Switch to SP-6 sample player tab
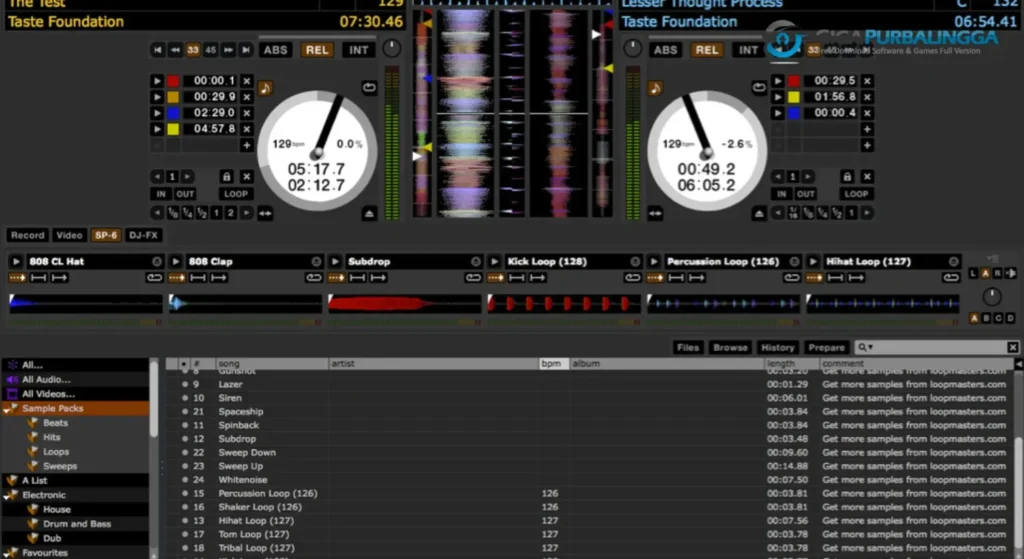1024x559 pixels. pos(105,235)
